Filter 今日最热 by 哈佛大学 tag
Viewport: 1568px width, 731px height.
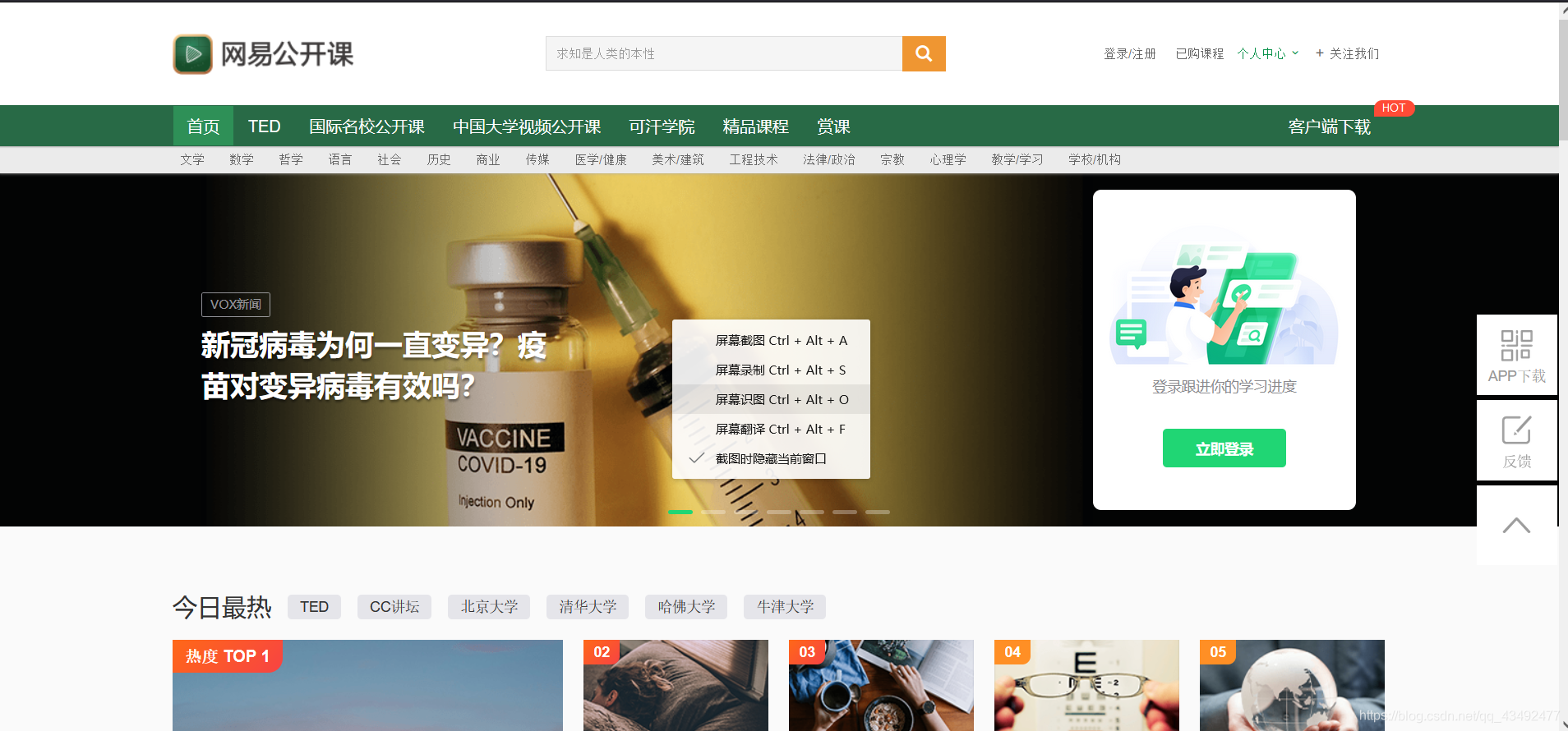[686, 607]
